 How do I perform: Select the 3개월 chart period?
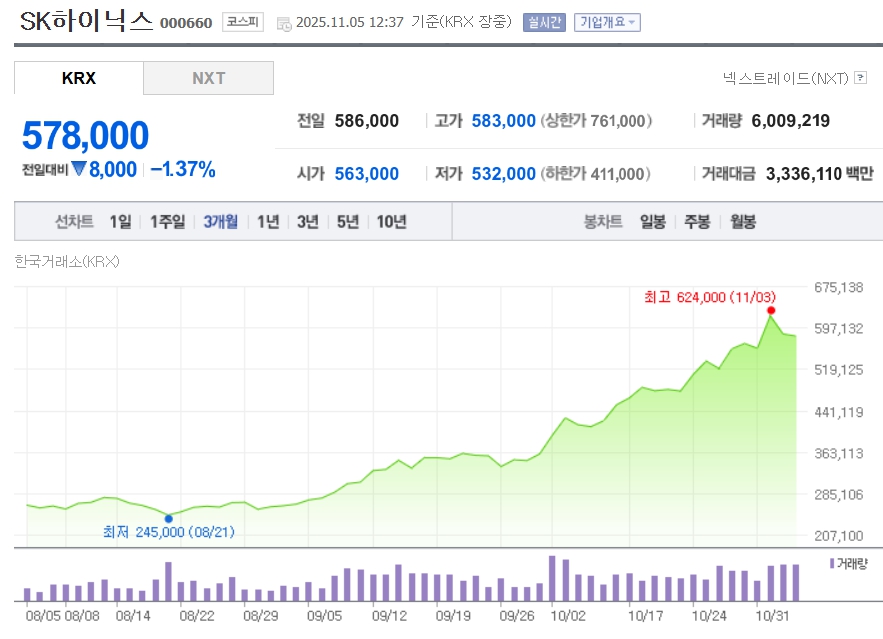coord(220,222)
